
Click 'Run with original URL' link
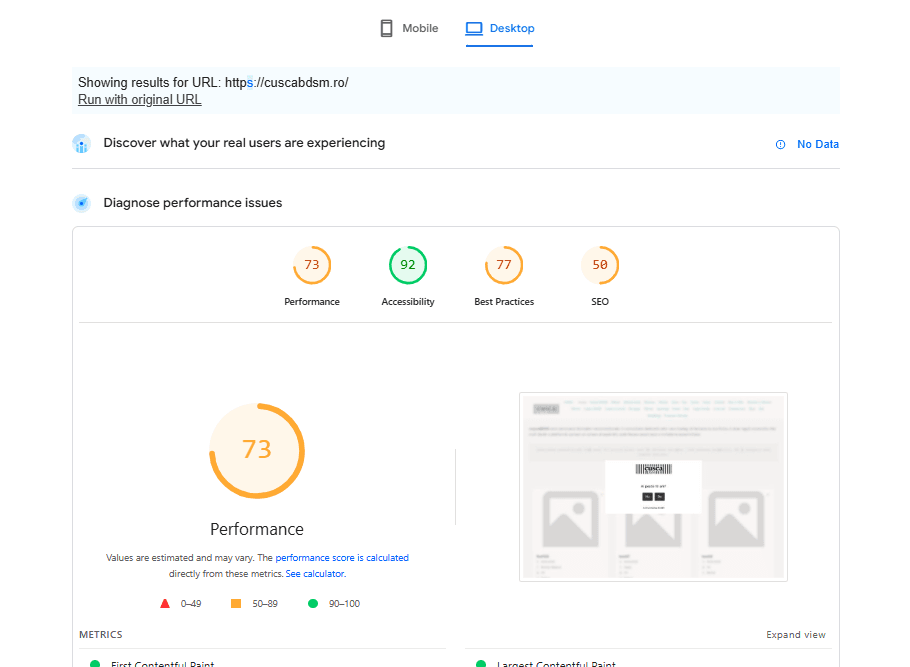point(139,100)
